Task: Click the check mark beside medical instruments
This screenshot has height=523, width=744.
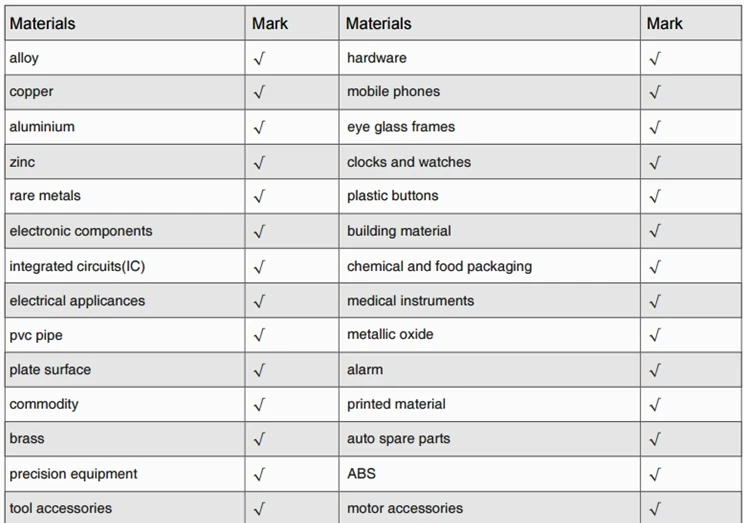Action: (655, 302)
